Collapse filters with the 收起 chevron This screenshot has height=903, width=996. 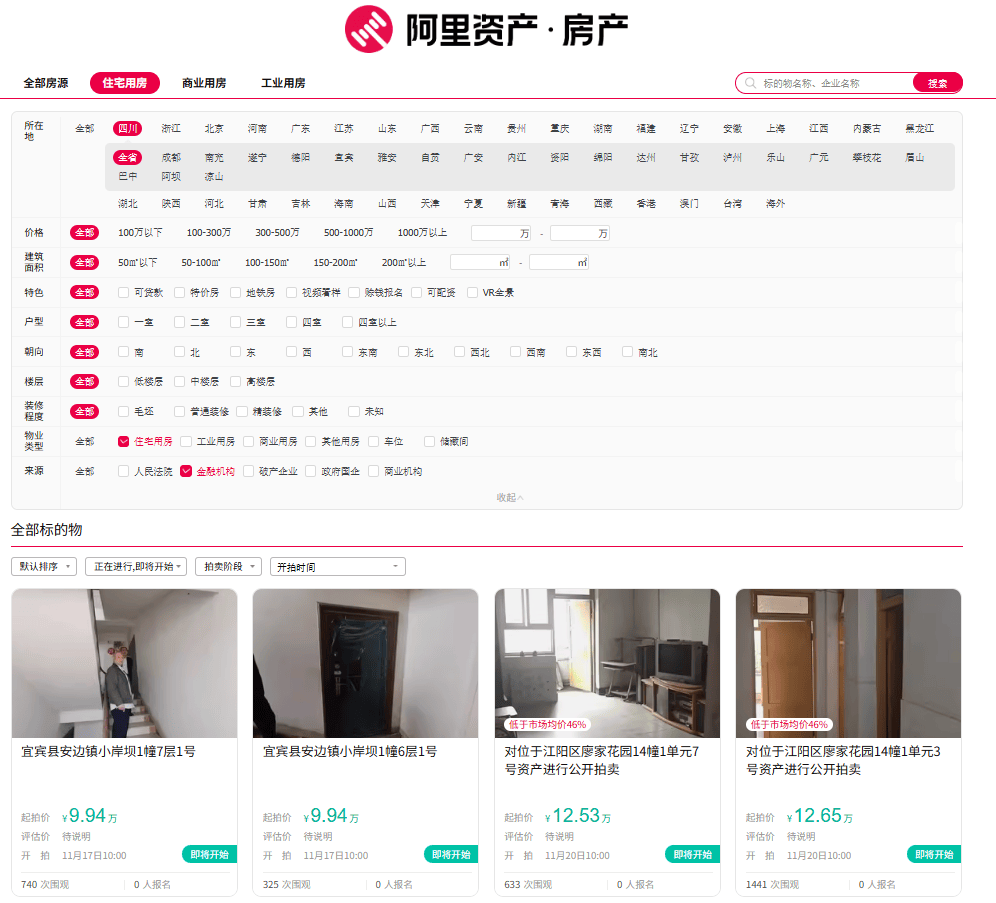point(510,497)
